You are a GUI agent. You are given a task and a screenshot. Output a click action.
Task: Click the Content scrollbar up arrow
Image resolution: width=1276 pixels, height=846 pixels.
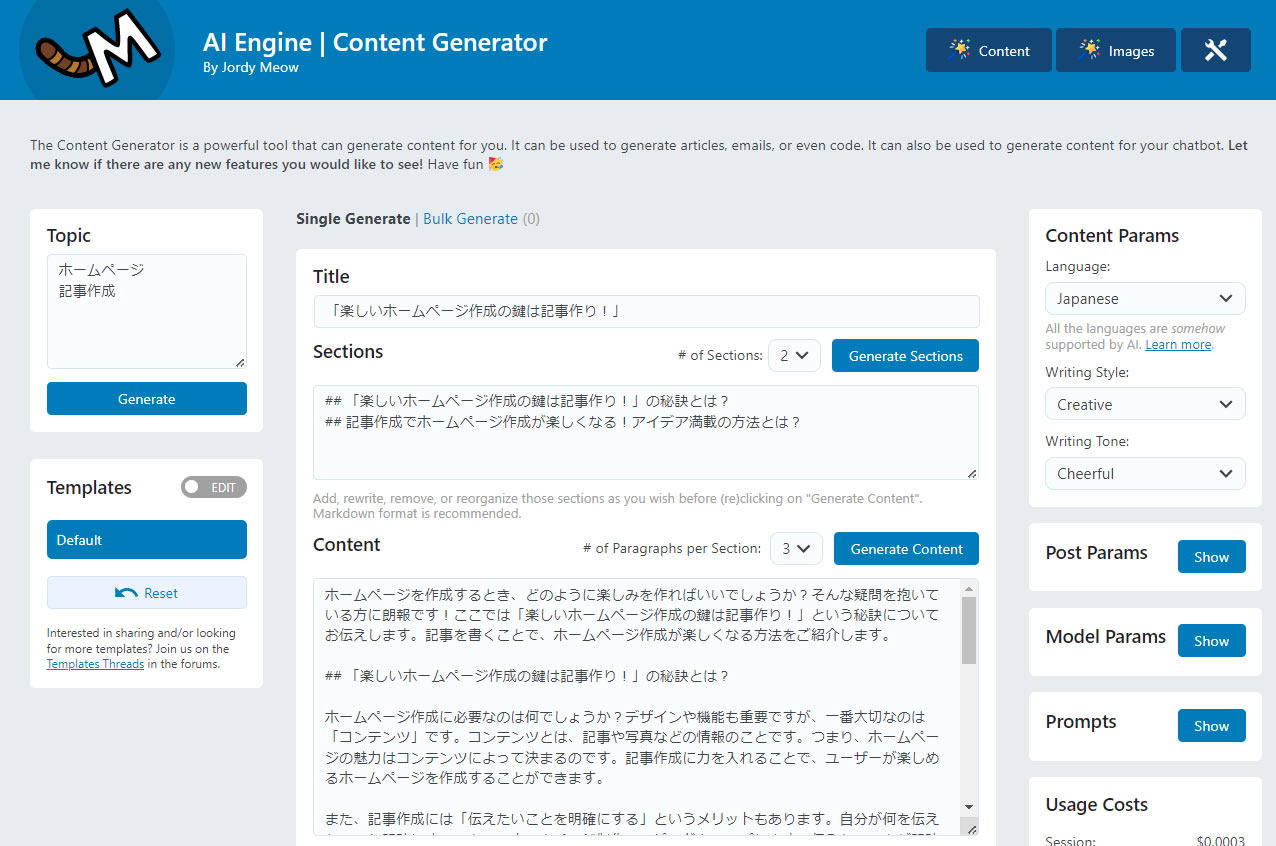click(x=968, y=587)
